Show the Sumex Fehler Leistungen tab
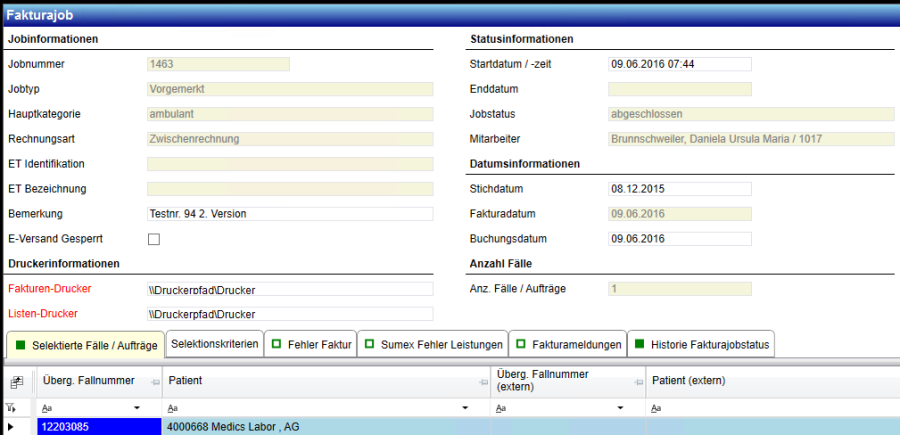This screenshot has width=900, height=435. pos(432,344)
